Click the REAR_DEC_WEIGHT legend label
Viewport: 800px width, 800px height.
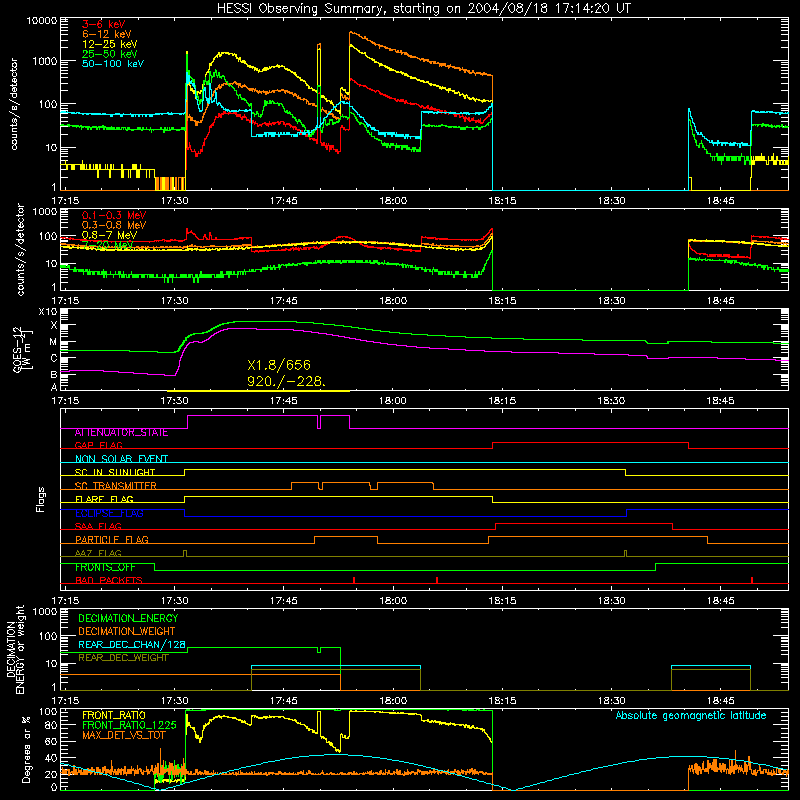[x=123, y=658]
